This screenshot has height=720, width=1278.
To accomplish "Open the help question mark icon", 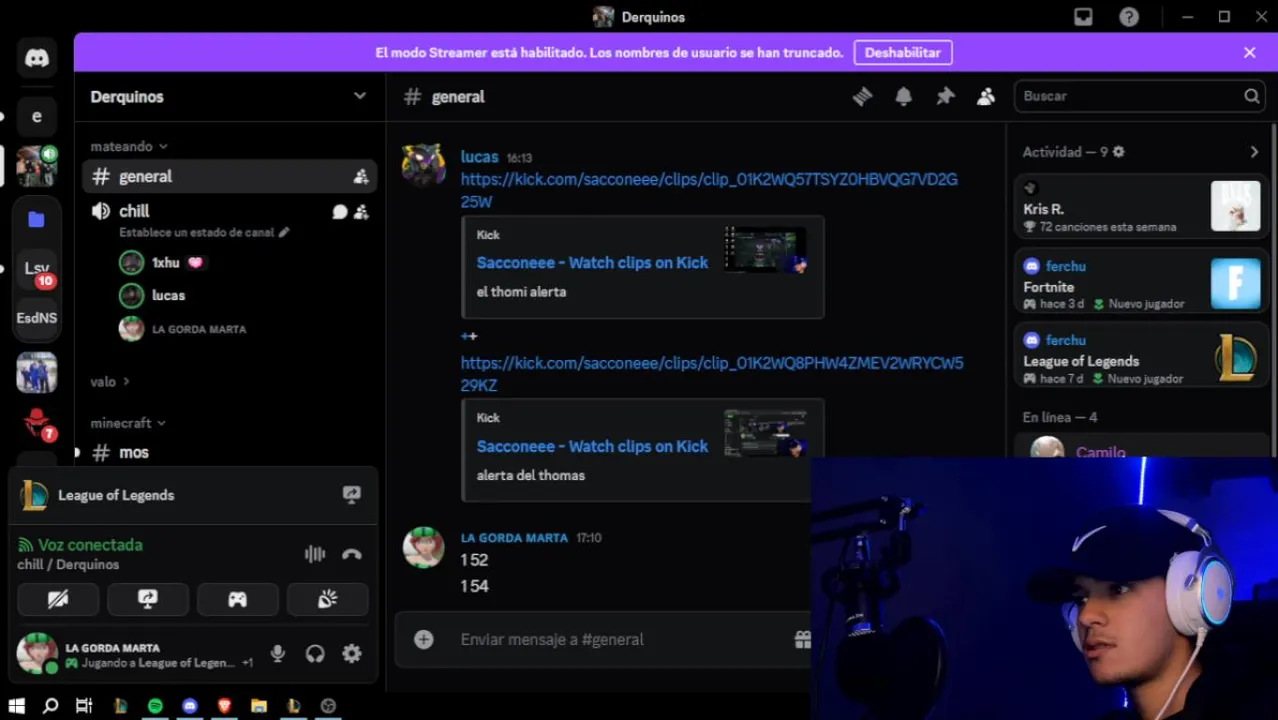I will [1129, 17].
